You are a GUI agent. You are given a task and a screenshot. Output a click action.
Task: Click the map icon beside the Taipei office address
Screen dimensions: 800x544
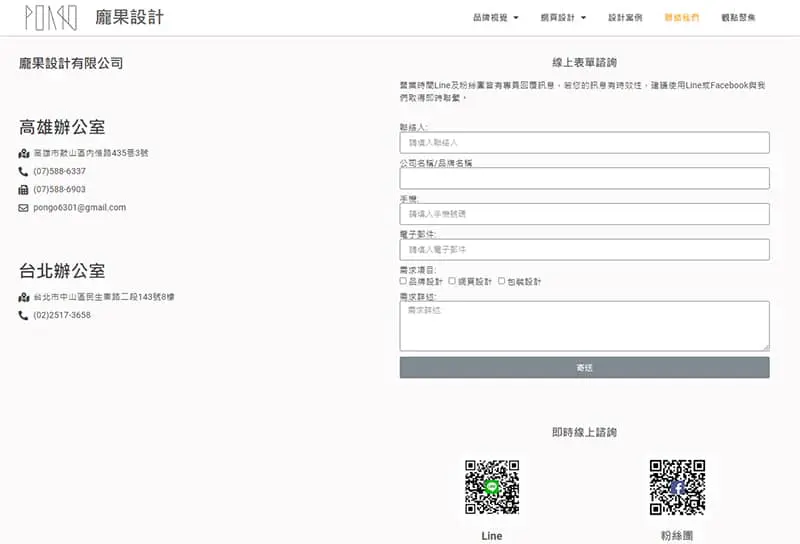pyautogui.click(x=24, y=298)
